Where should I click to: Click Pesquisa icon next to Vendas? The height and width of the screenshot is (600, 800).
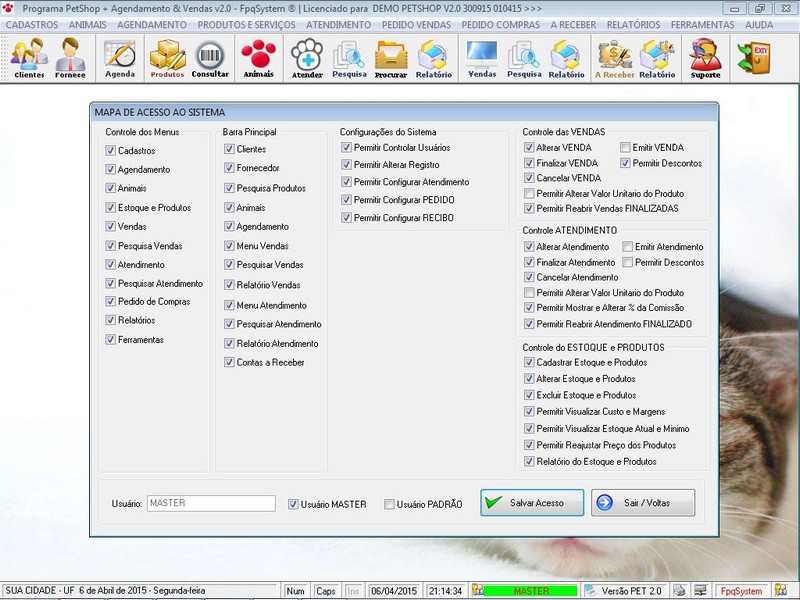(524, 58)
